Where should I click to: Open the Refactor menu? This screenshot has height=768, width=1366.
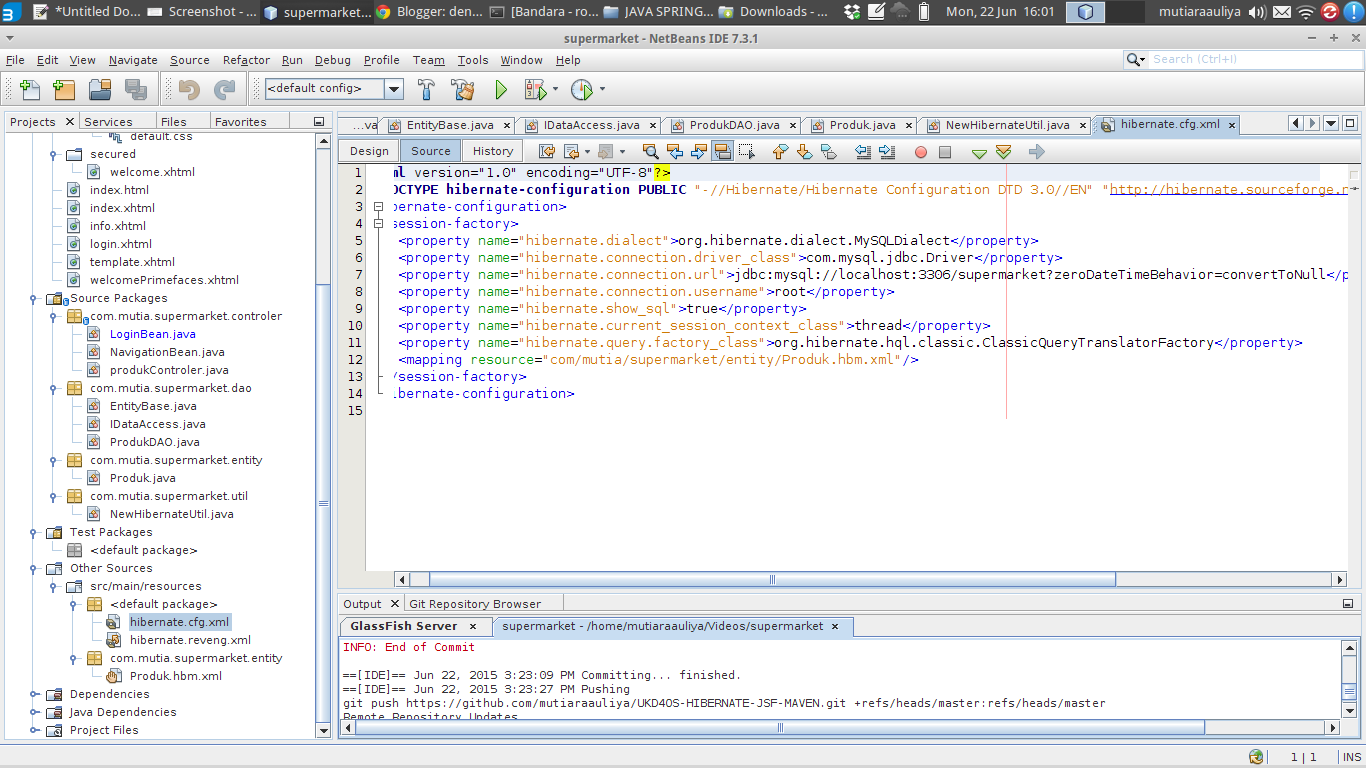(245, 60)
